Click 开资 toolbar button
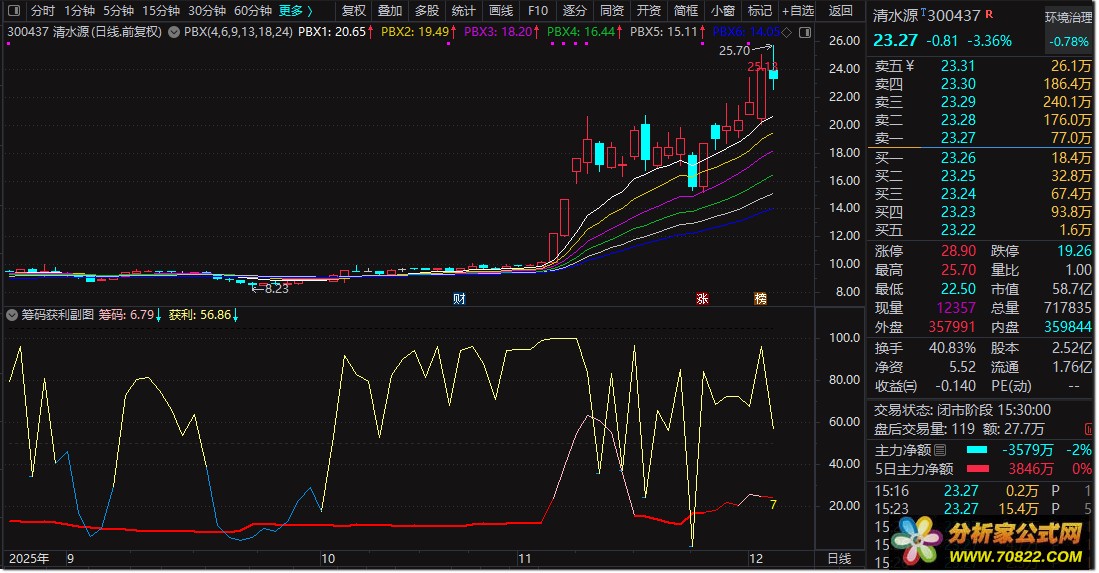 point(648,11)
